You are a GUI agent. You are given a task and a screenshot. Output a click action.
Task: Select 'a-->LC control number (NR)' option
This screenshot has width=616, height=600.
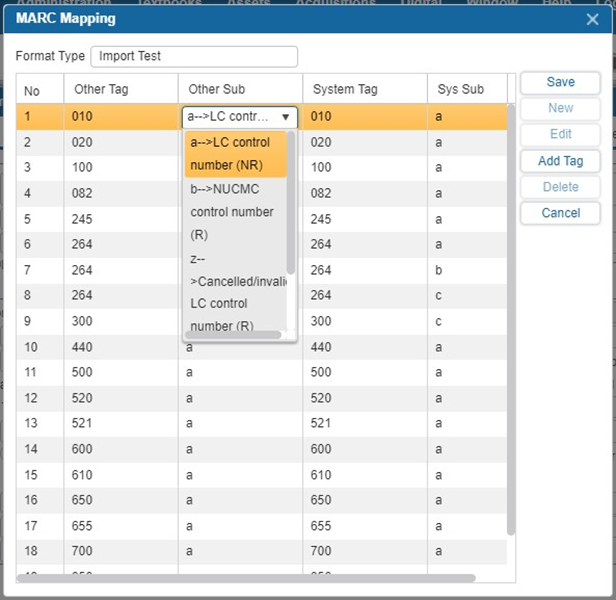tap(235, 154)
